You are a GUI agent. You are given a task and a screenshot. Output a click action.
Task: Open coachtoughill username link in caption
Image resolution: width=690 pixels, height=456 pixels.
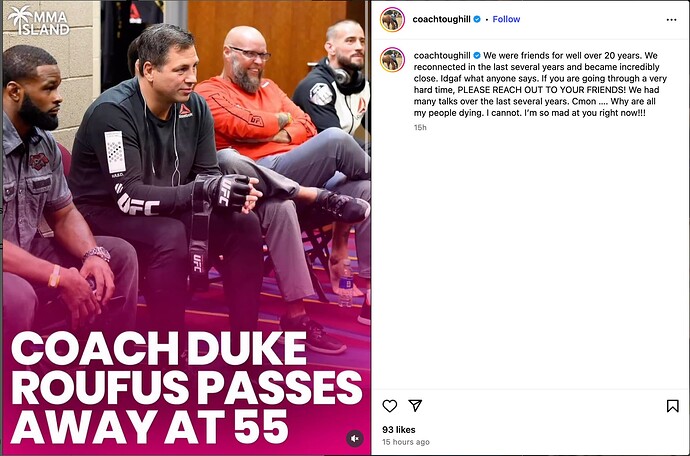441,55
